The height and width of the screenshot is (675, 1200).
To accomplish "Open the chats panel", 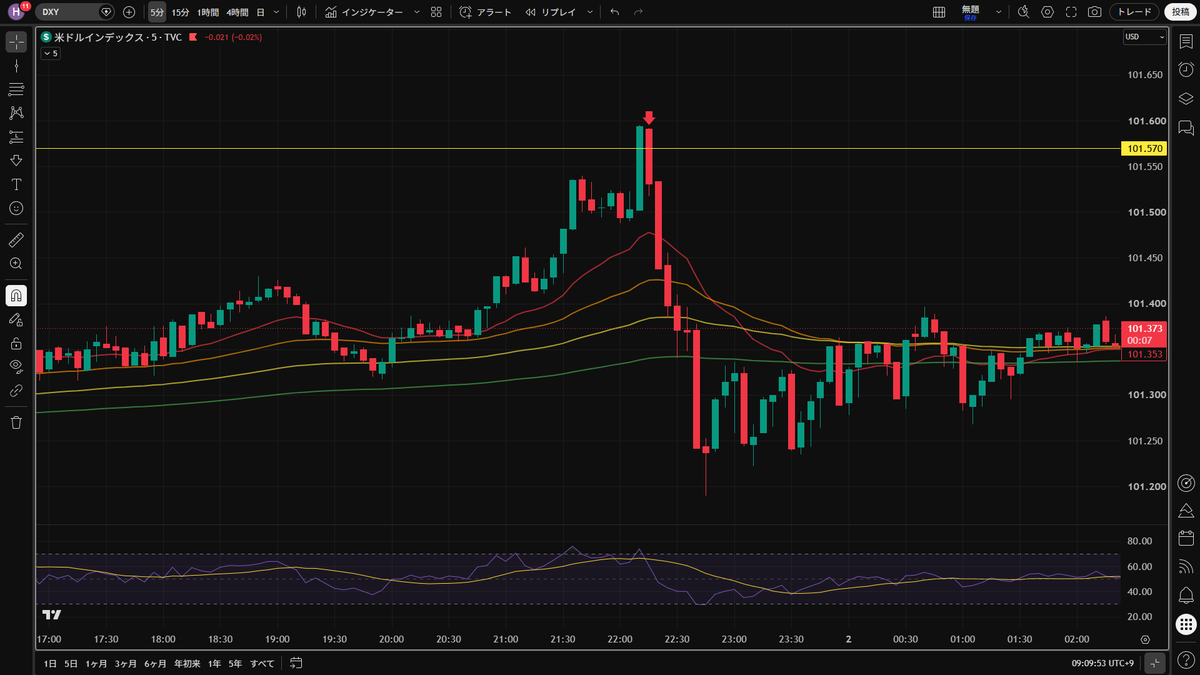I will [x=1186, y=127].
